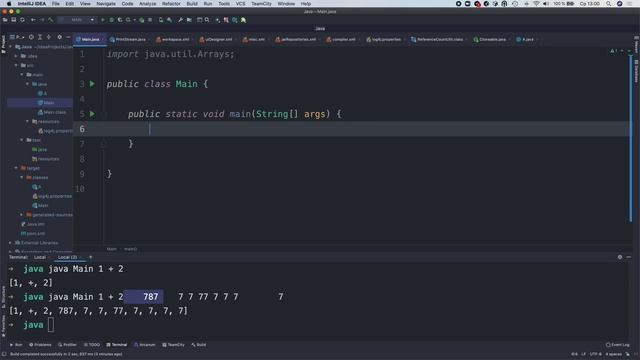This screenshot has height=360, width=640.
Task: Open the Build tool window button
Action: tap(199, 345)
